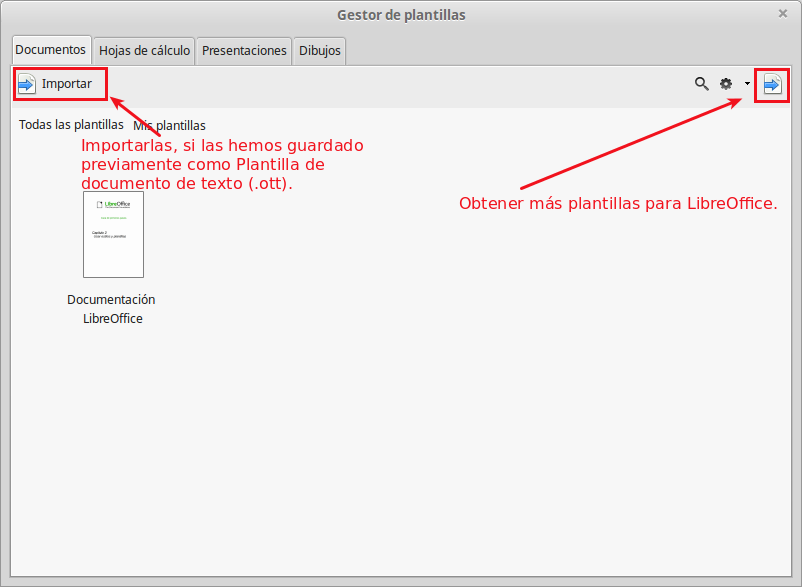Image resolution: width=802 pixels, height=587 pixels.
Task: Select Mis plantillas folder label
Action: pyautogui.click(x=169, y=126)
